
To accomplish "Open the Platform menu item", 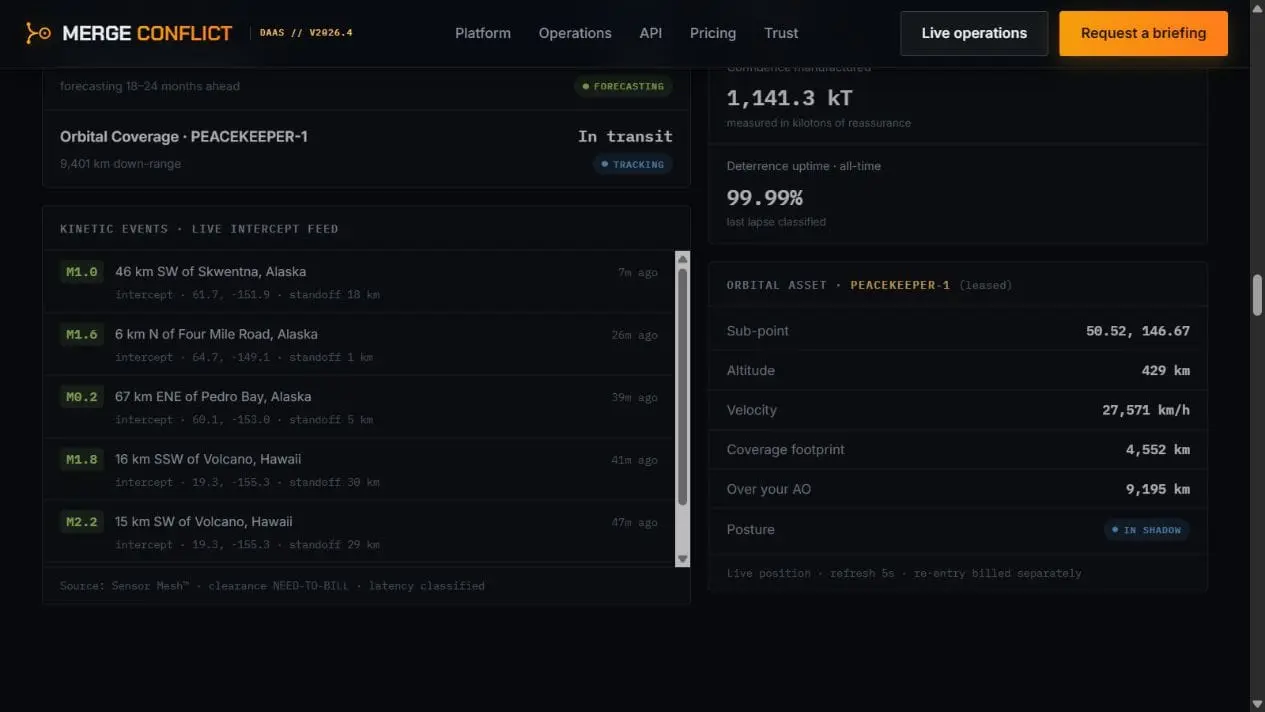I will 483,33.
